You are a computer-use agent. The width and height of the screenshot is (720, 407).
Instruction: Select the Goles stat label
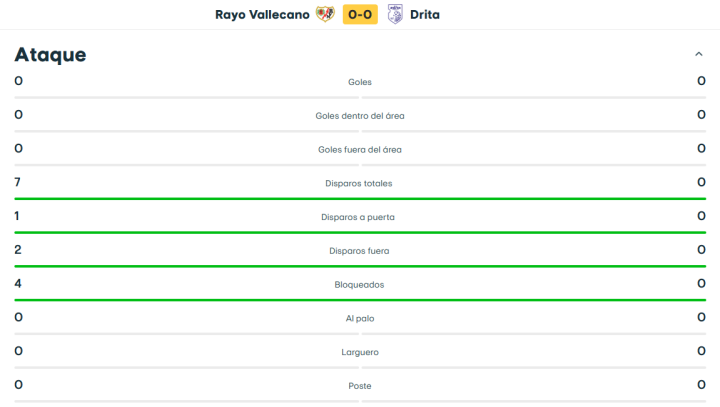tap(360, 82)
